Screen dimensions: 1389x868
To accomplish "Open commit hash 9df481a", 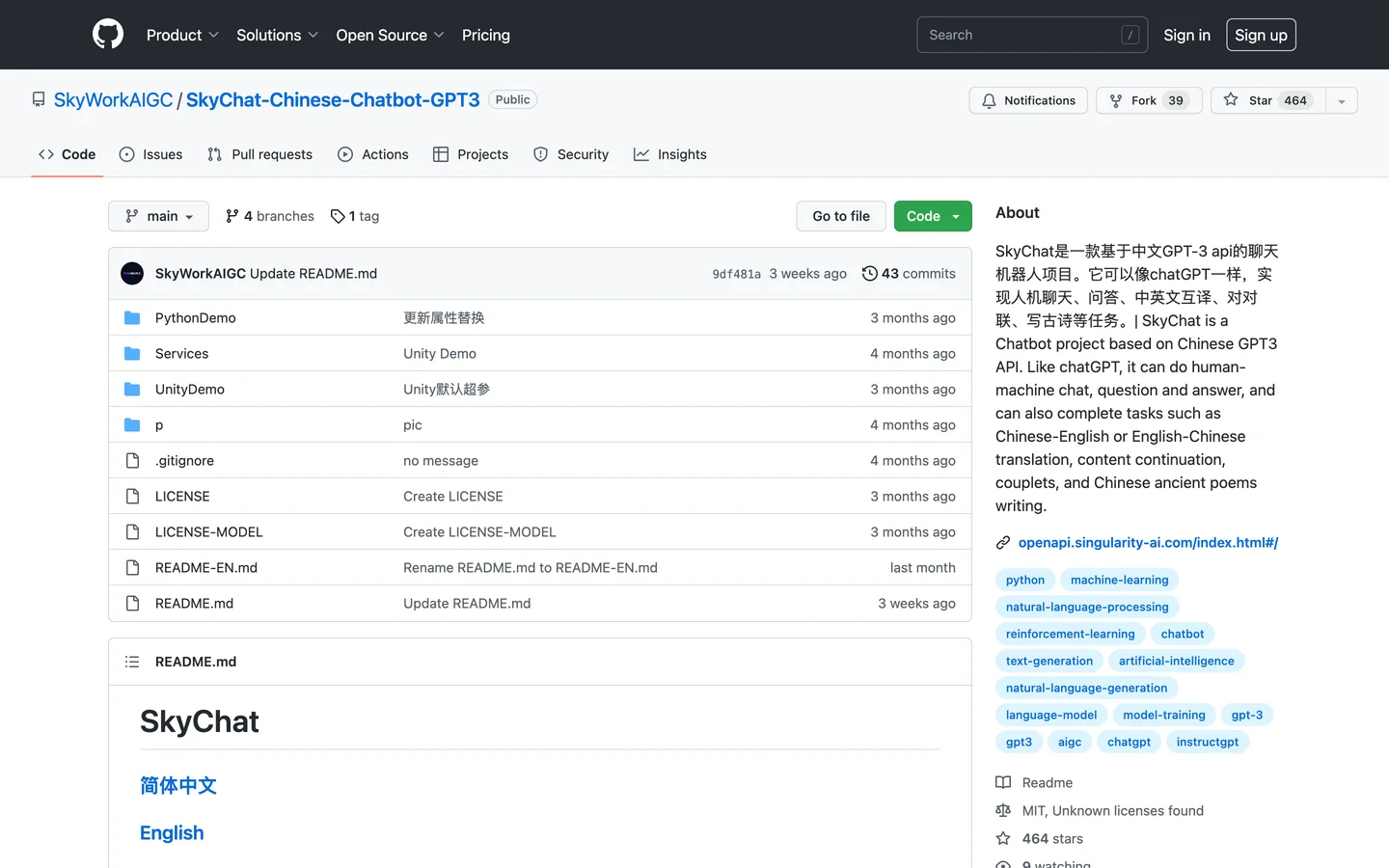I will pos(737,274).
